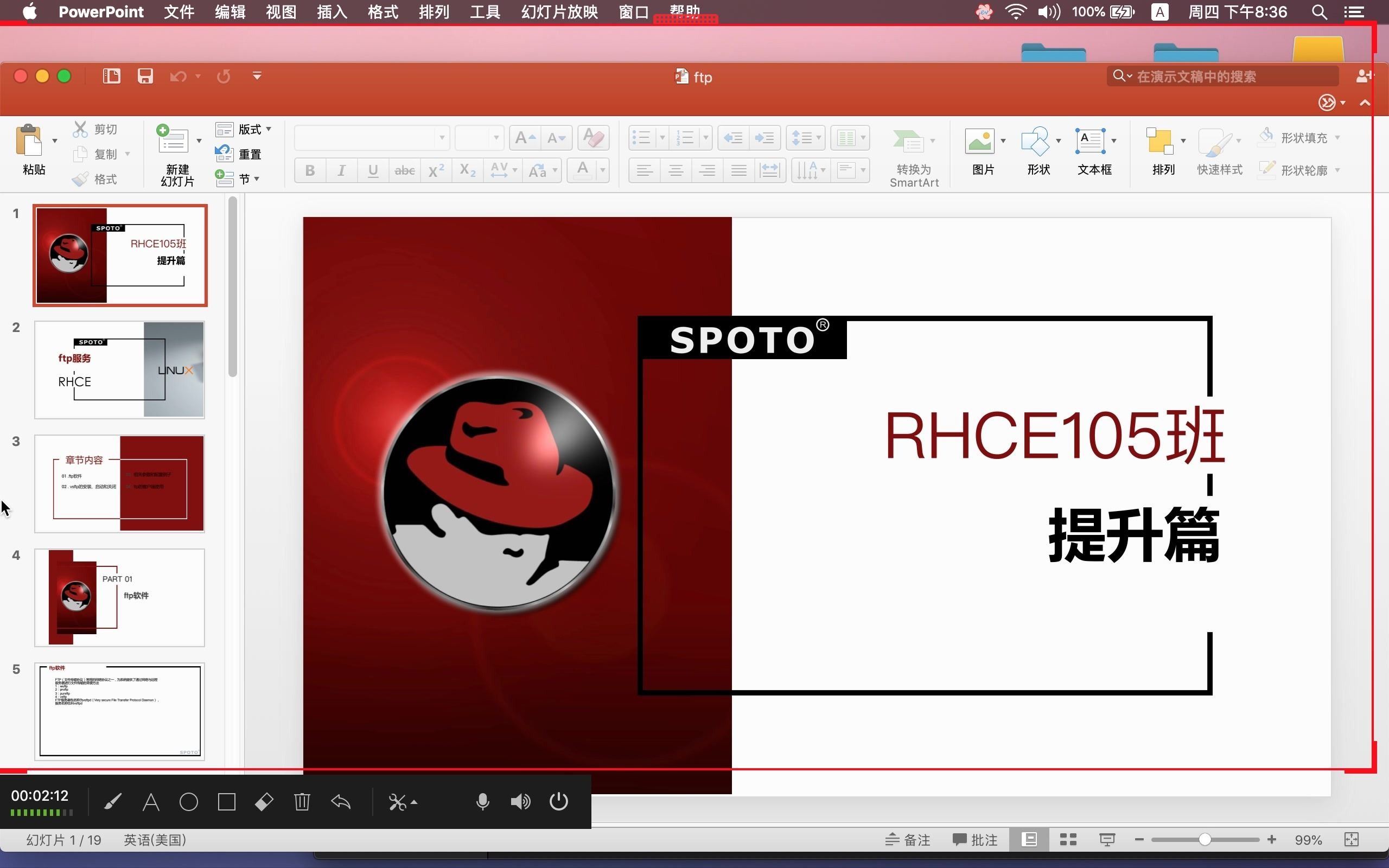This screenshot has height=868, width=1389.
Task: Click 形状填充 shape fill swatch
Action: [1266, 137]
